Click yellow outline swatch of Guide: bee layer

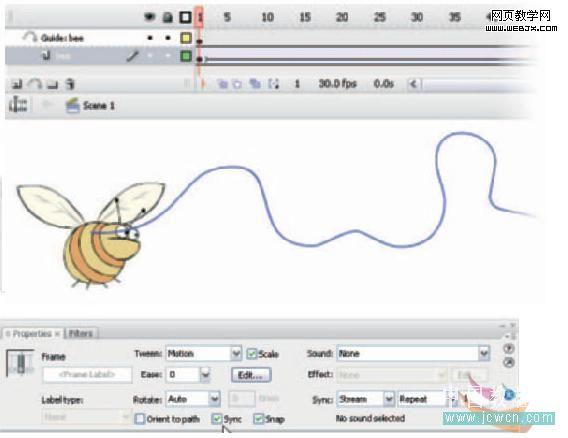click(185, 38)
